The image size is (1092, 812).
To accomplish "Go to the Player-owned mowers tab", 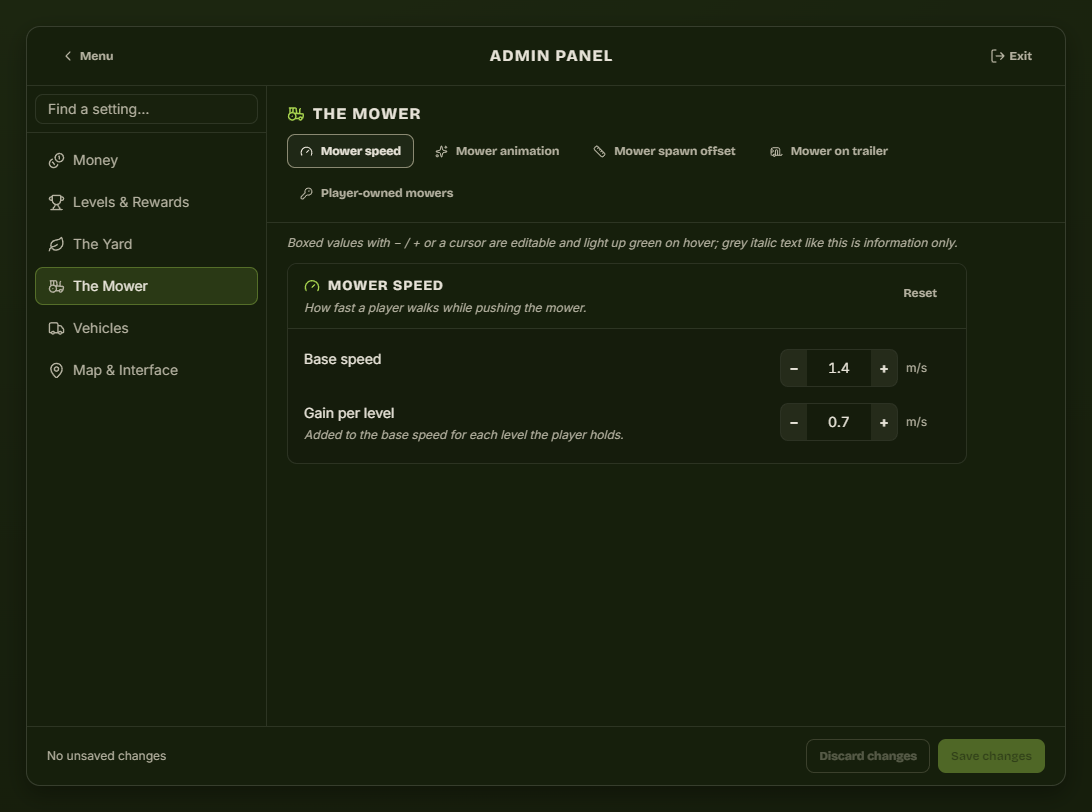I will click(x=377, y=193).
